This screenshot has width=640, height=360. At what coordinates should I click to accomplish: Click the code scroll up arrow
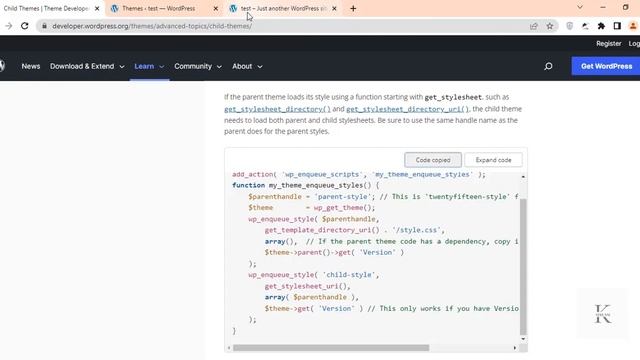[523, 177]
